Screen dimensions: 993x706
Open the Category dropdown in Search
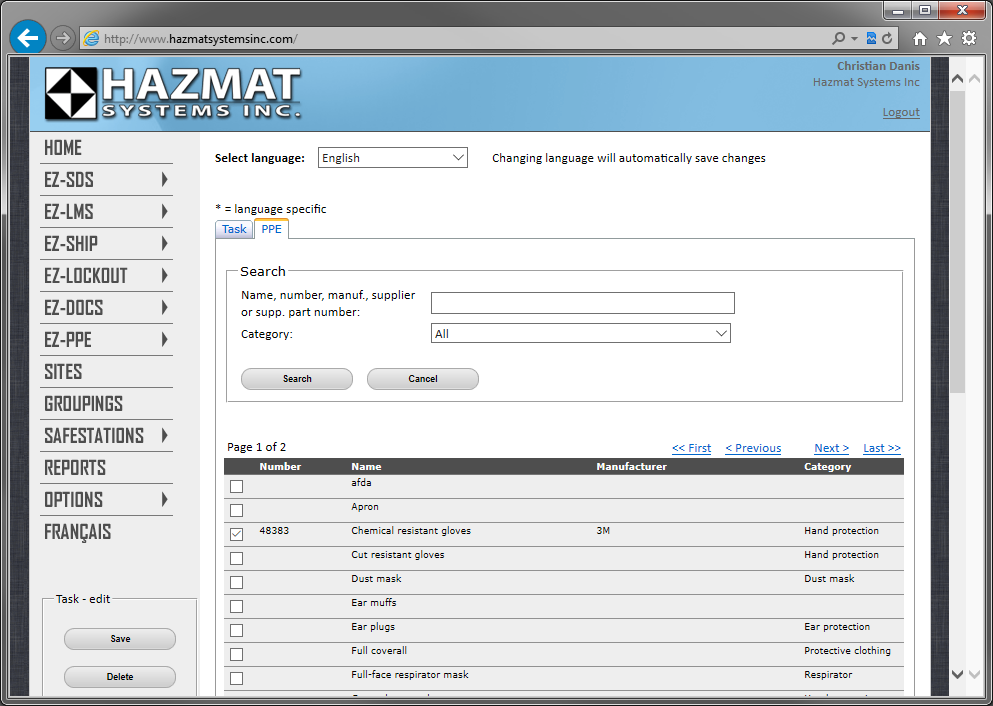(580, 334)
